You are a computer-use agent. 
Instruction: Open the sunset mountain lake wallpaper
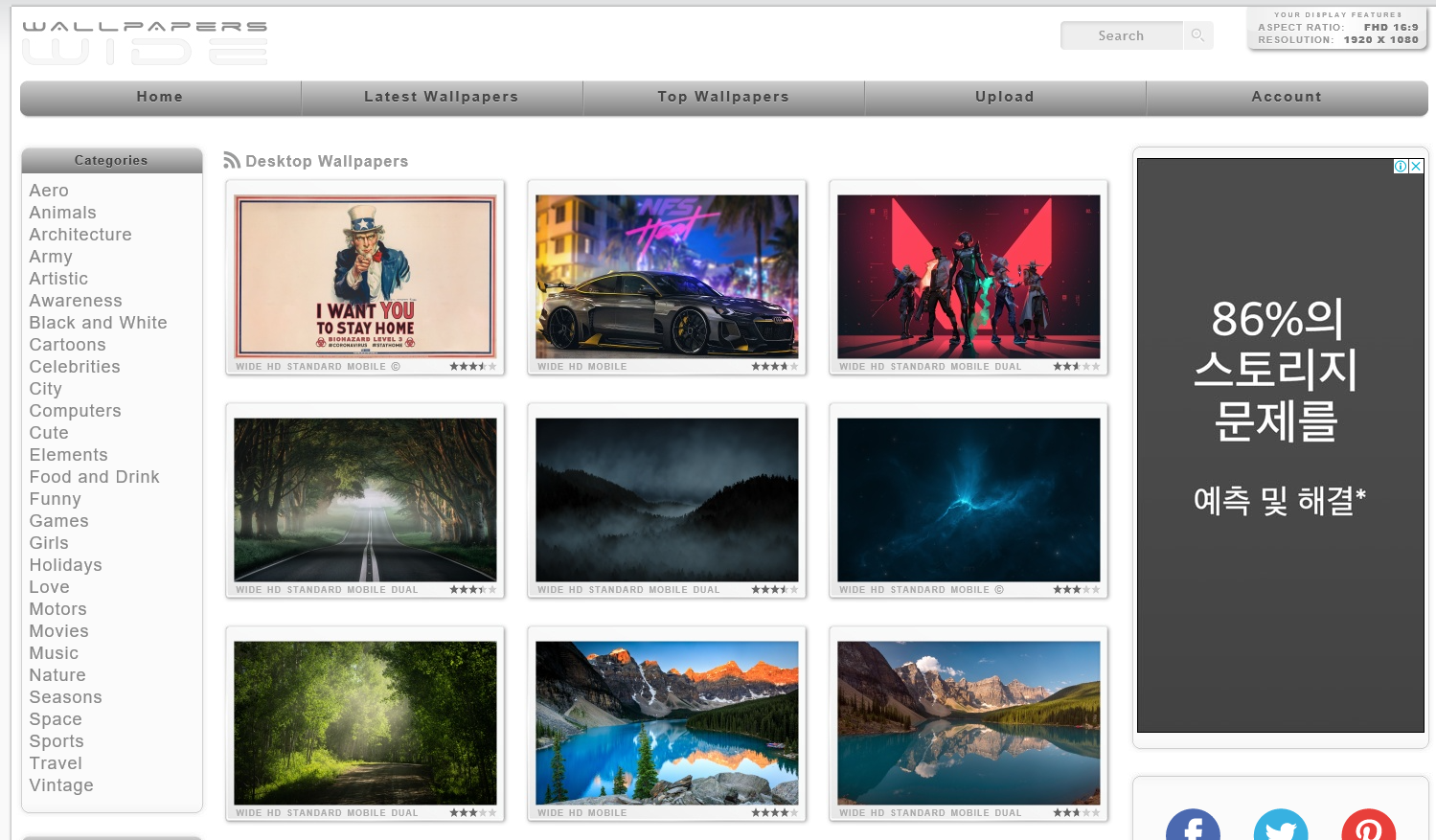pos(667,723)
